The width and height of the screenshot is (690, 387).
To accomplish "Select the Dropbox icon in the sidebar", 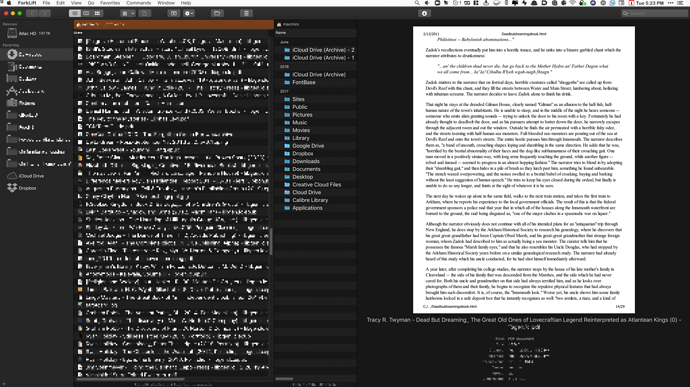I will click(12, 188).
